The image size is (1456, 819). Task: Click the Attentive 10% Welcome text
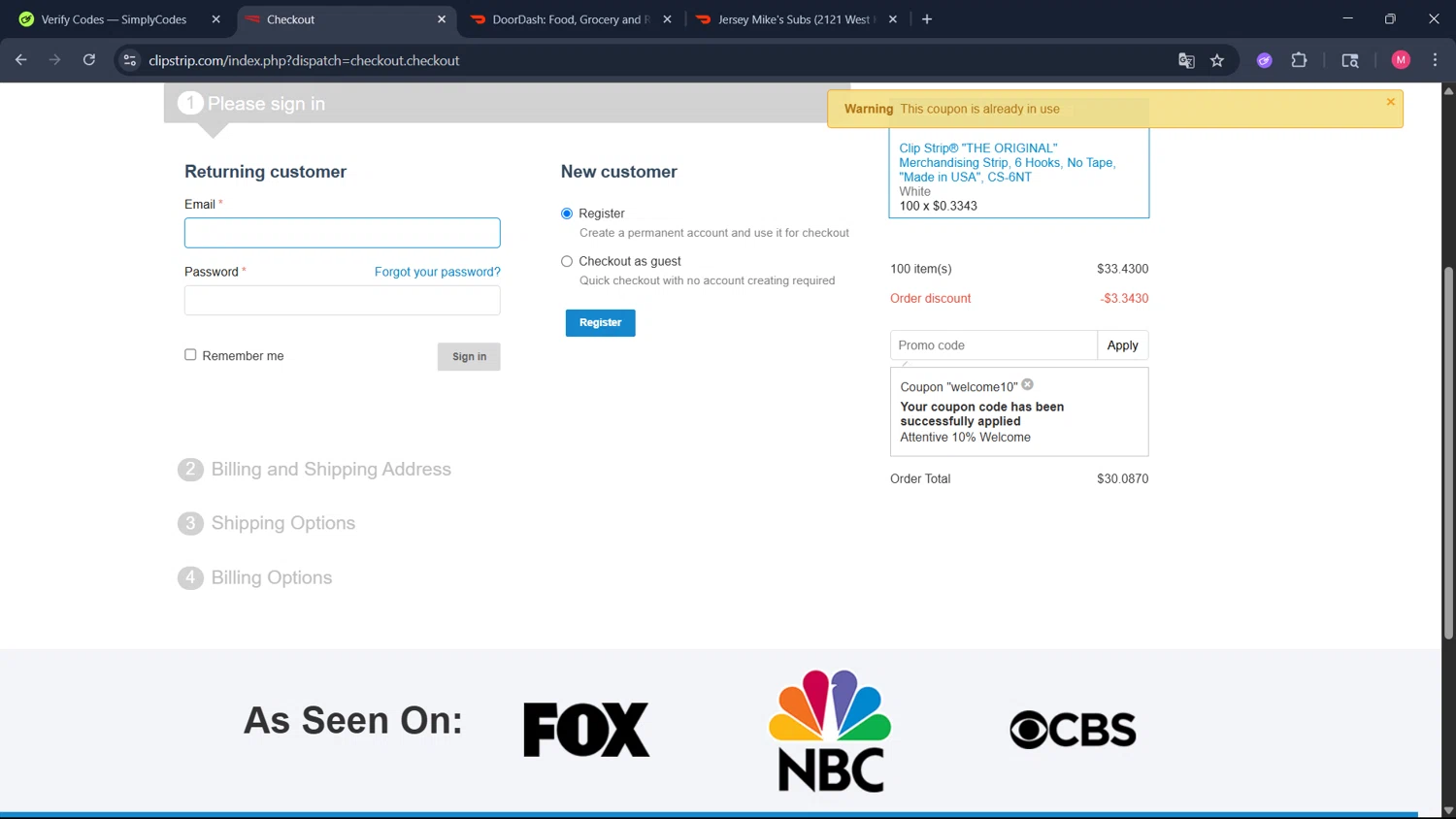coord(965,437)
